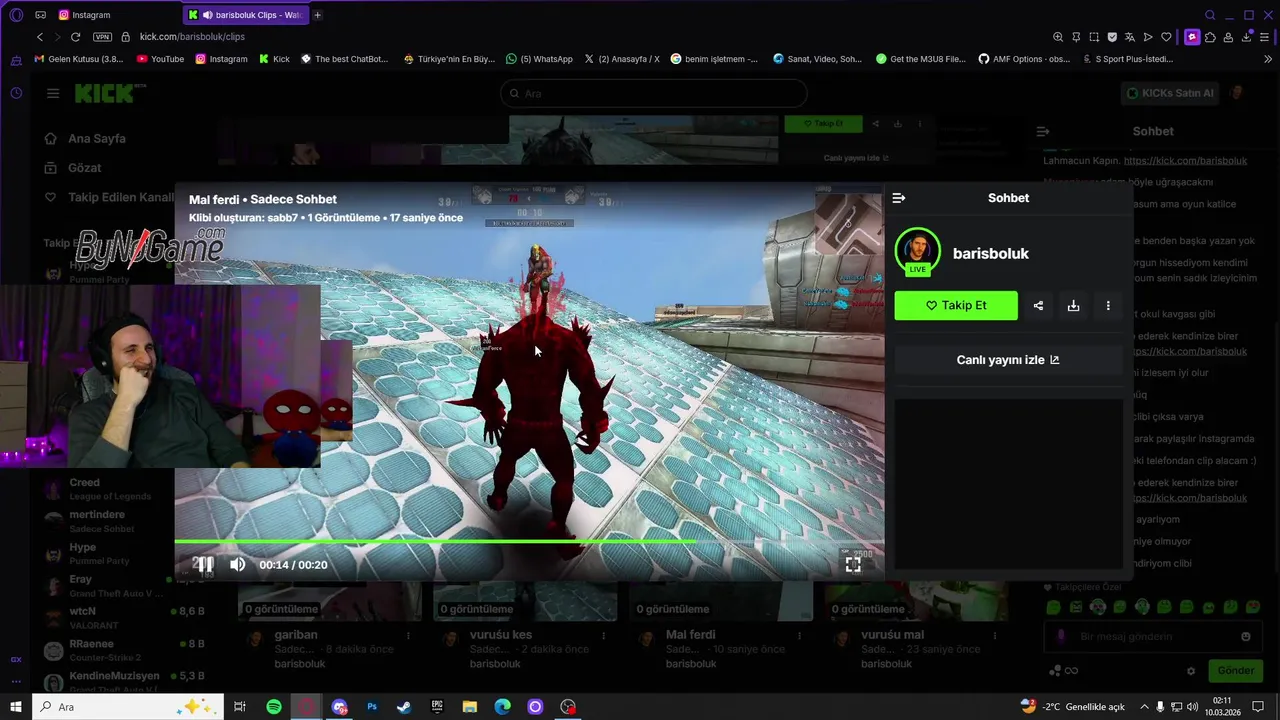Click KICKs Satın Al button

[1169, 93]
